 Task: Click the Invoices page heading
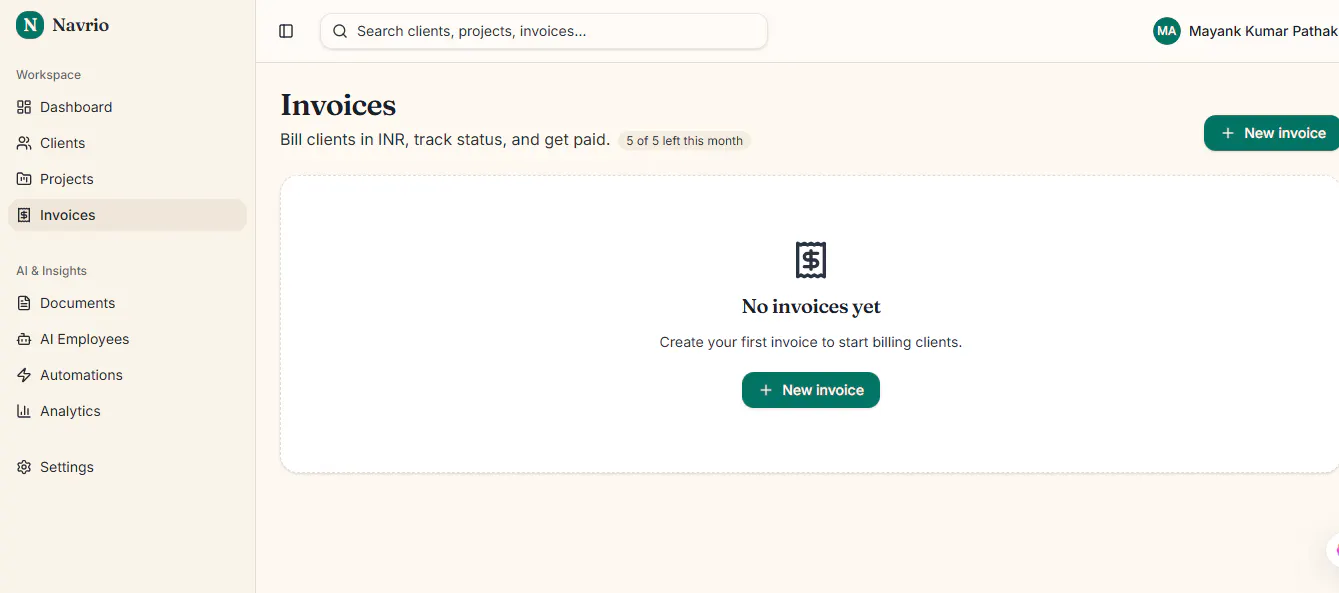(x=338, y=105)
